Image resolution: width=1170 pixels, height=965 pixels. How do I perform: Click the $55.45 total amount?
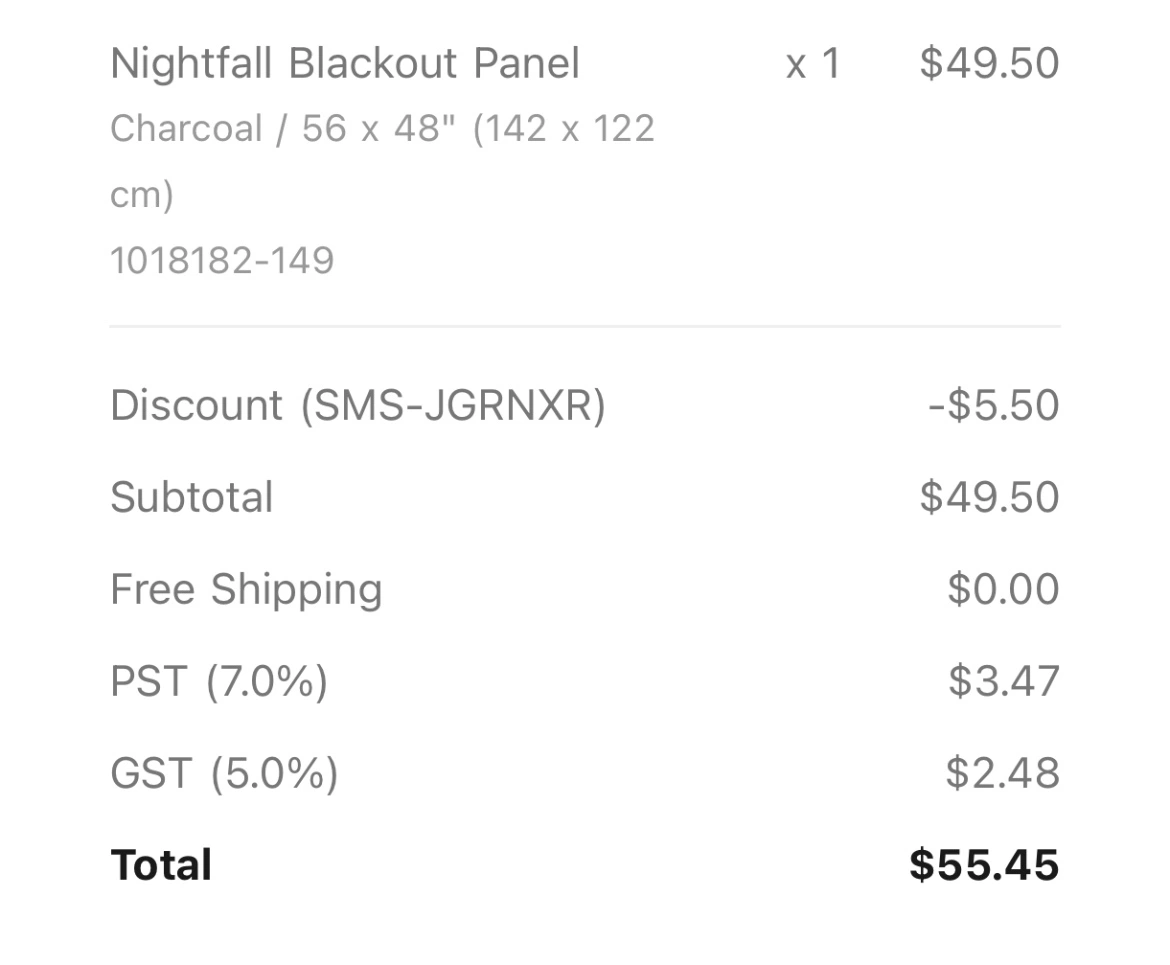984,865
